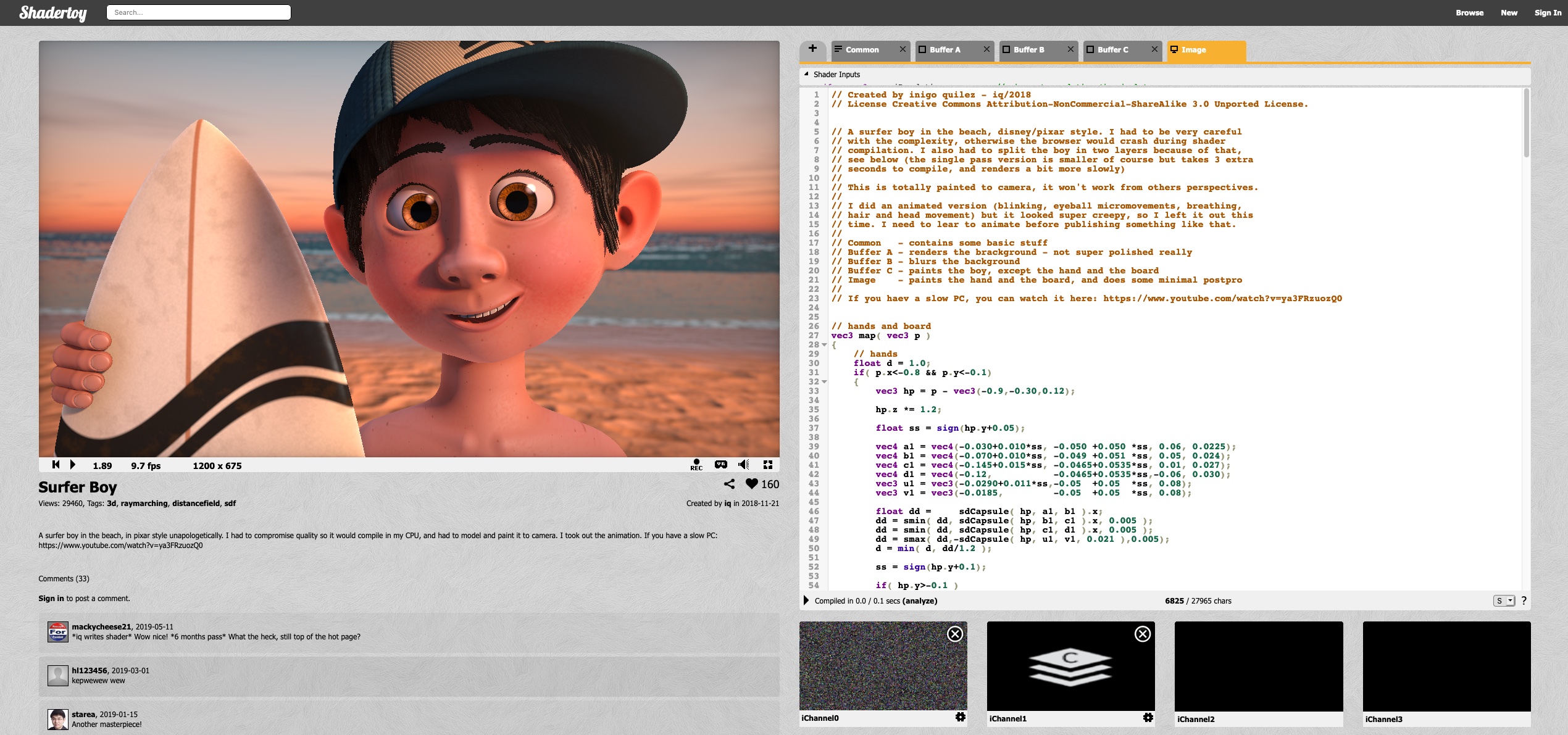Open the distancefield tag

click(x=196, y=504)
